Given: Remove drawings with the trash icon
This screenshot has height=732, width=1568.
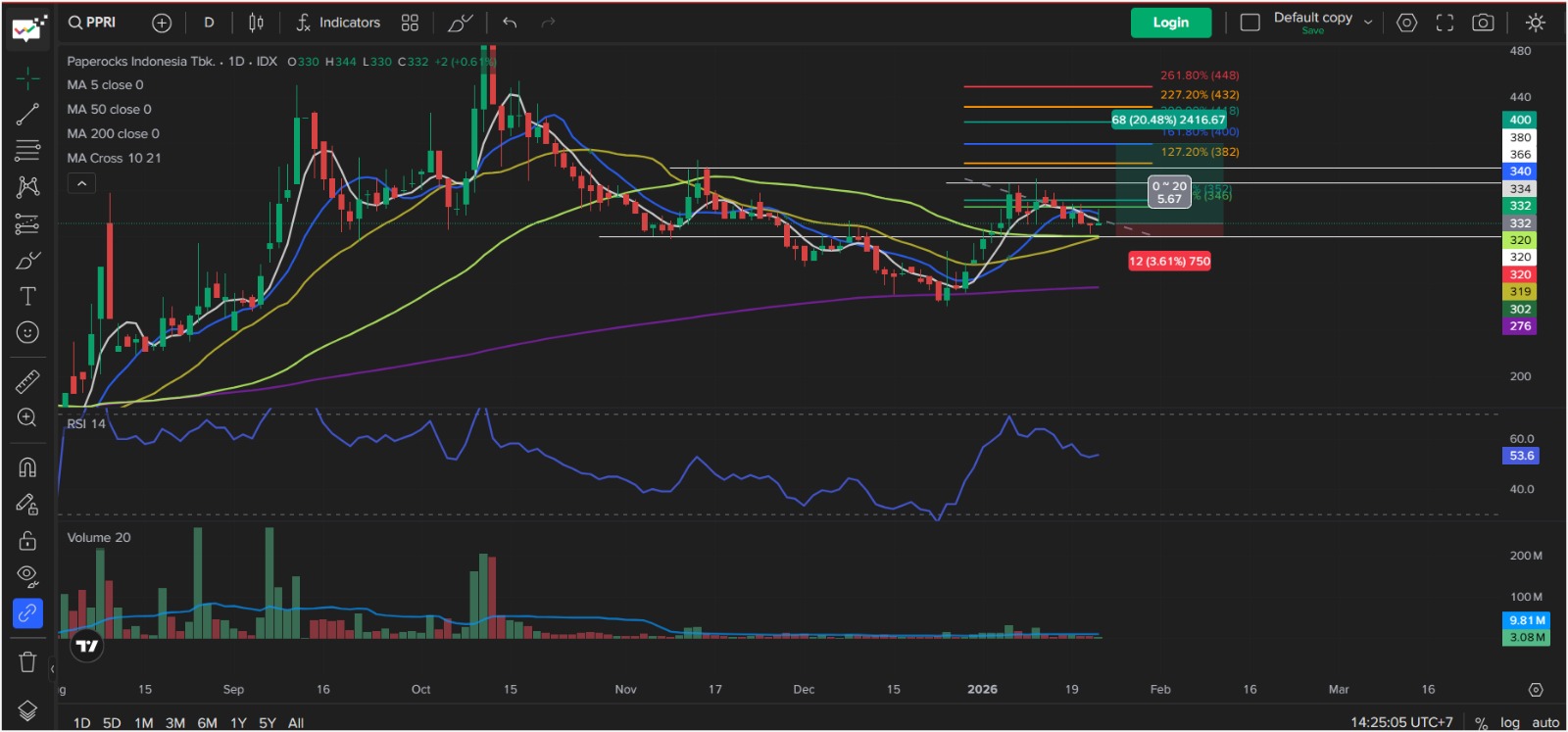Looking at the screenshot, I should click(x=27, y=661).
